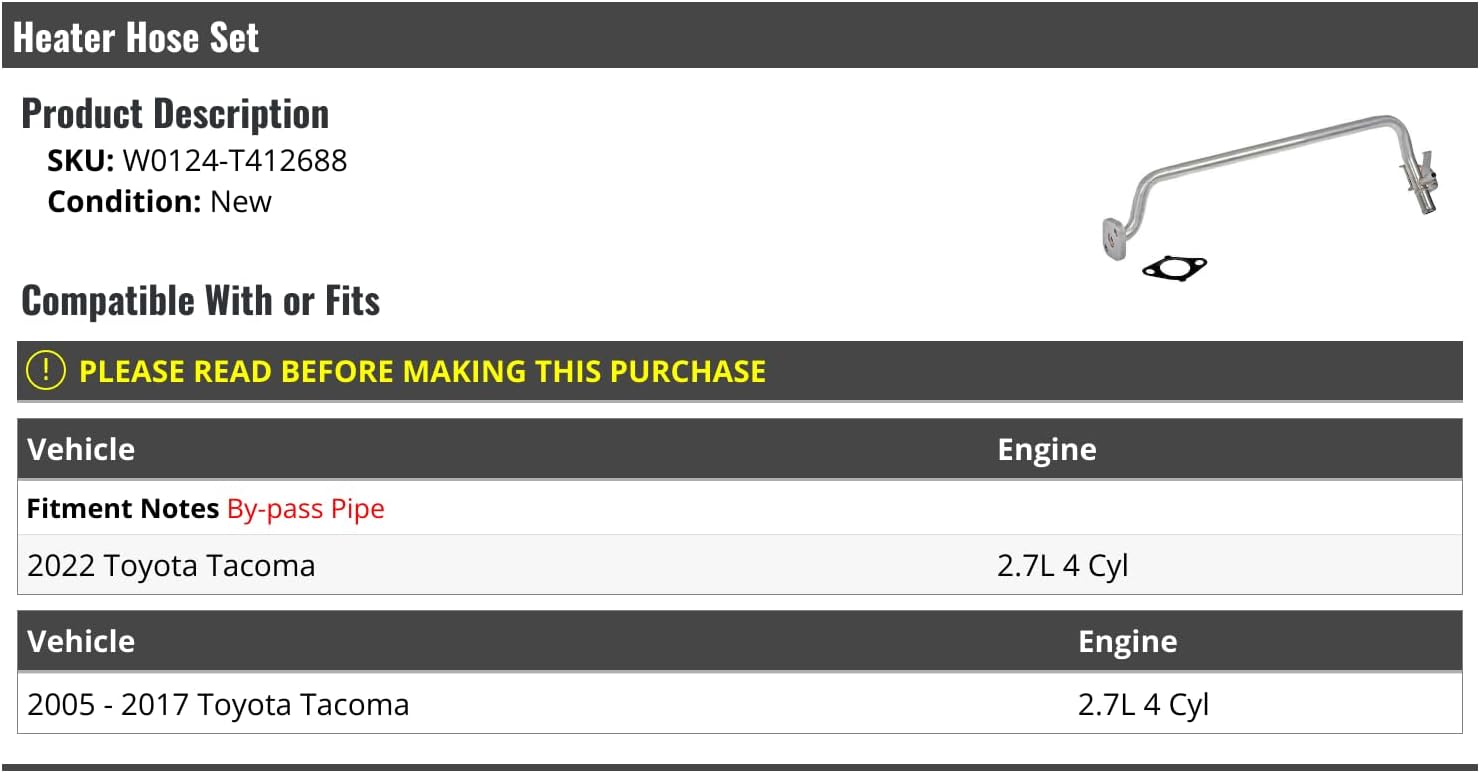The image size is (1480, 773).
Task: Click 2.7L 4 Cyl in 2022 row
Action: coord(1062,565)
